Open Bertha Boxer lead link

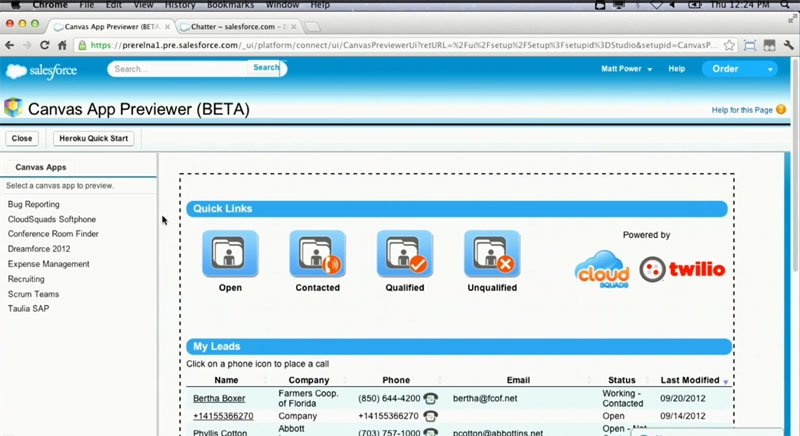click(x=219, y=398)
